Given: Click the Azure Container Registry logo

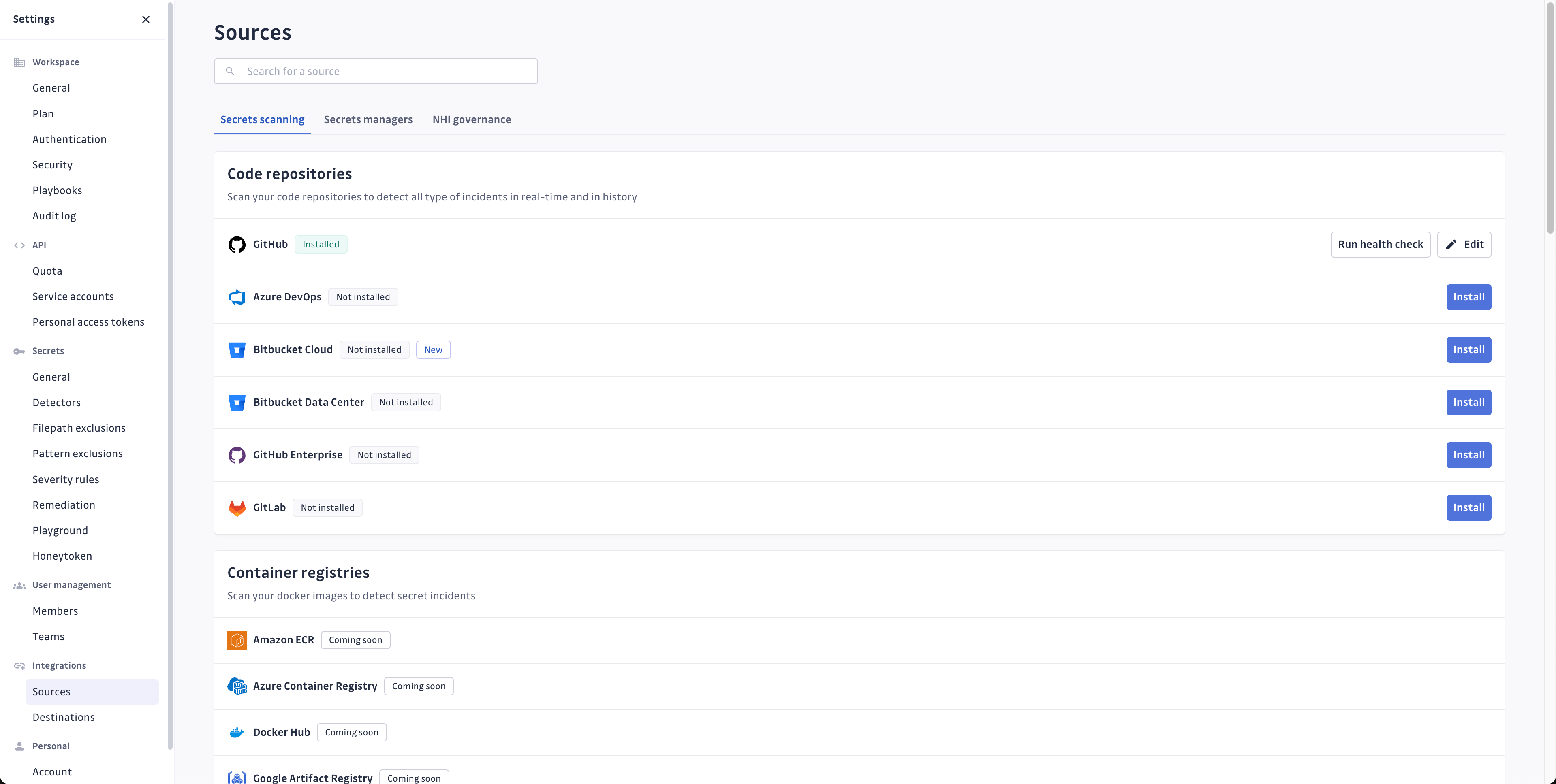Looking at the screenshot, I should coord(237,686).
